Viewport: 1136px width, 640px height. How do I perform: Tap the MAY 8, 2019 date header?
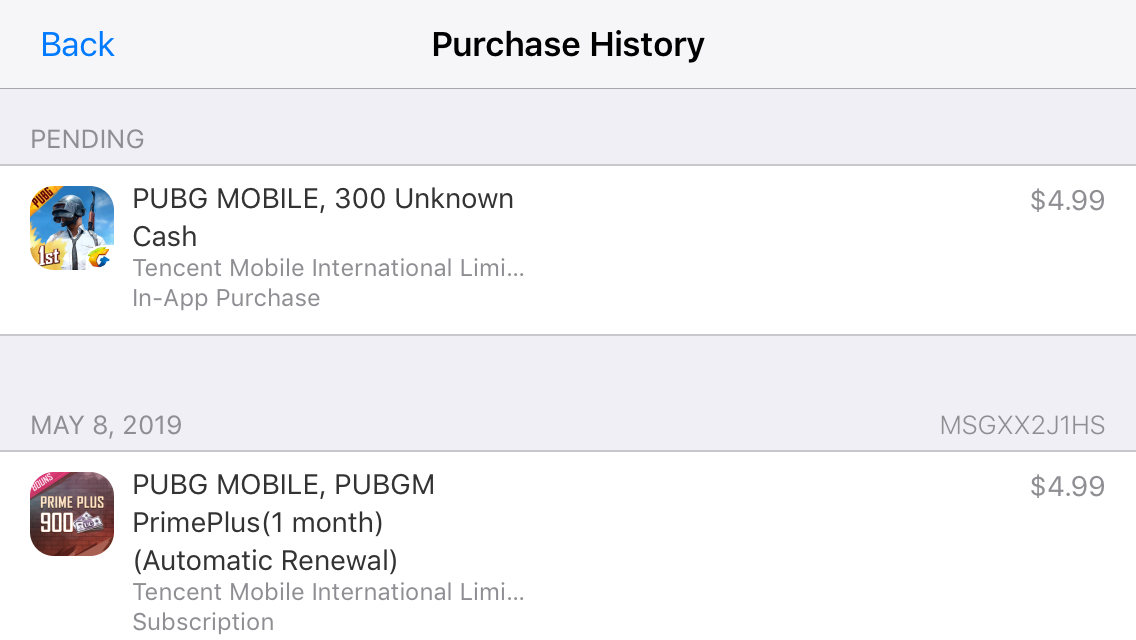(x=107, y=425)
